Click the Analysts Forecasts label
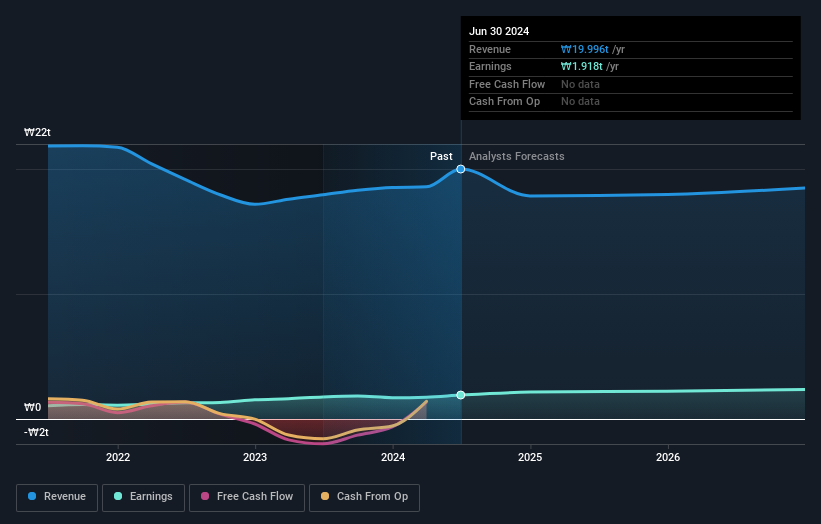821x524 pixels. click(x=516, y=156)
